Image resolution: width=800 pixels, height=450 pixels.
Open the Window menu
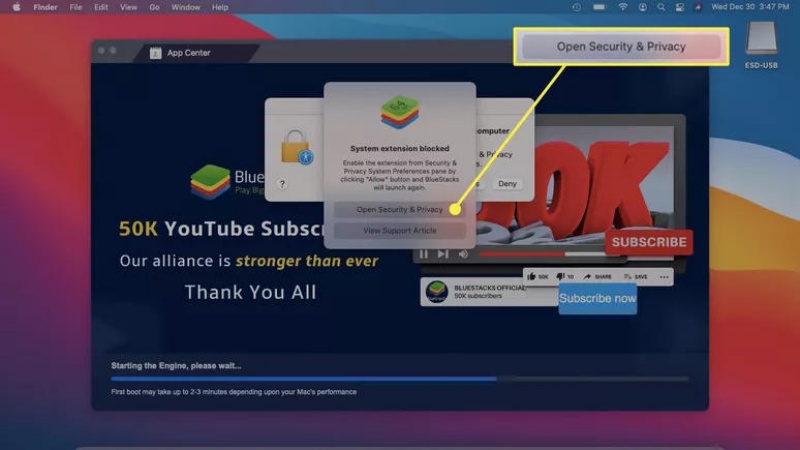(x=186, y=7)
